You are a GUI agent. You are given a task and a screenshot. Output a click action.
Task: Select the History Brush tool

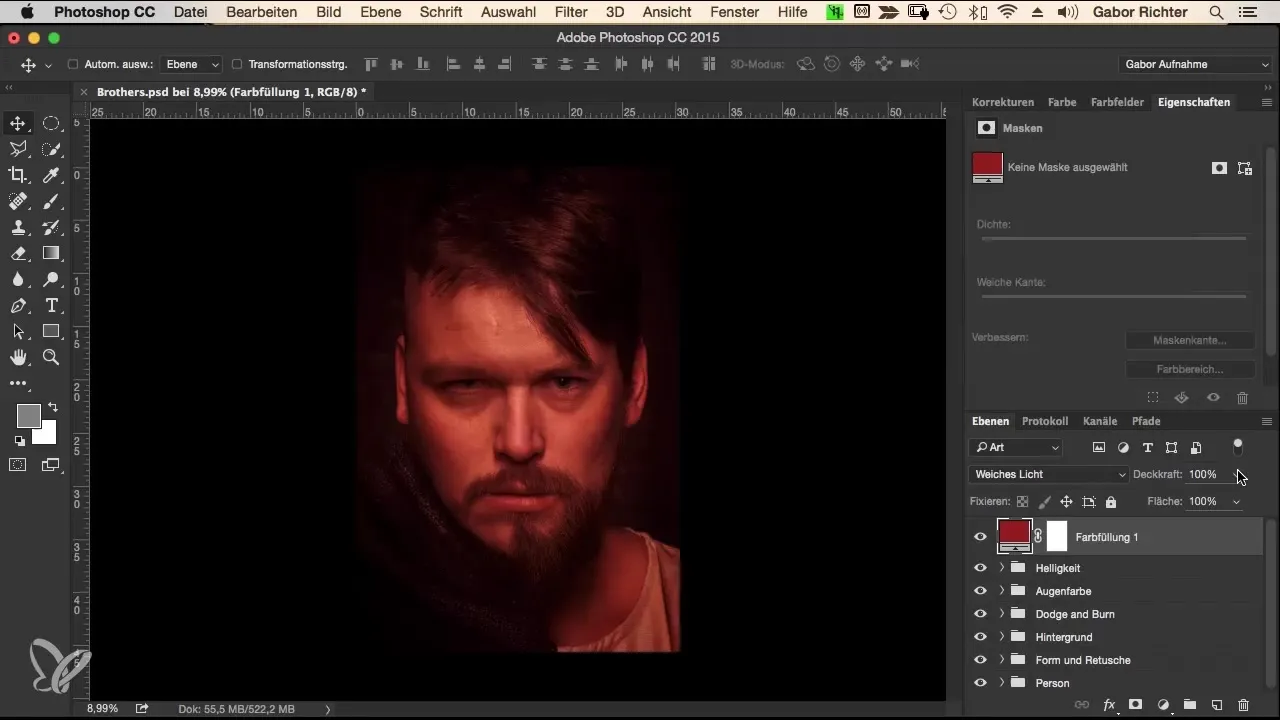(x=51, y=228)
